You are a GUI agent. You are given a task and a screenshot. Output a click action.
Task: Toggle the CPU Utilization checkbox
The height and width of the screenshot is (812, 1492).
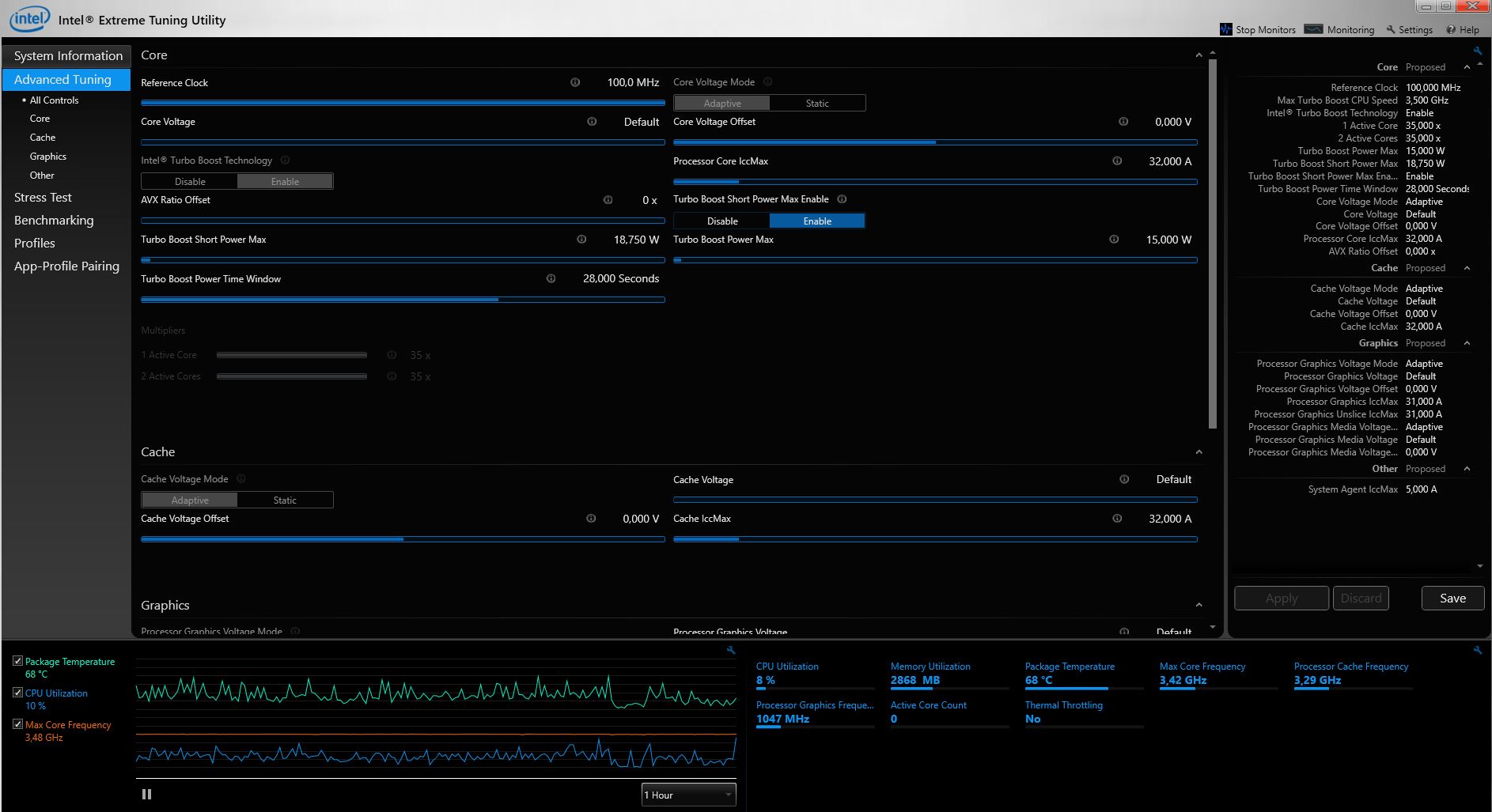click(17, 693)
